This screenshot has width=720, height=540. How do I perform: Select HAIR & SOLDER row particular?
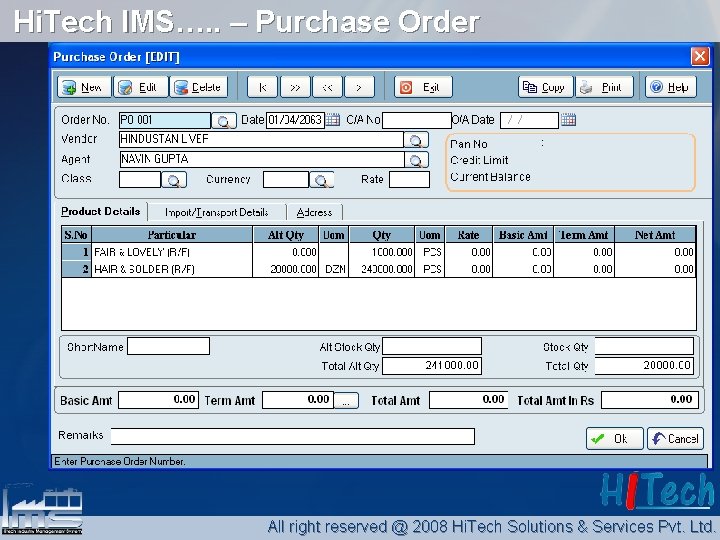click(x=172, y=269)
